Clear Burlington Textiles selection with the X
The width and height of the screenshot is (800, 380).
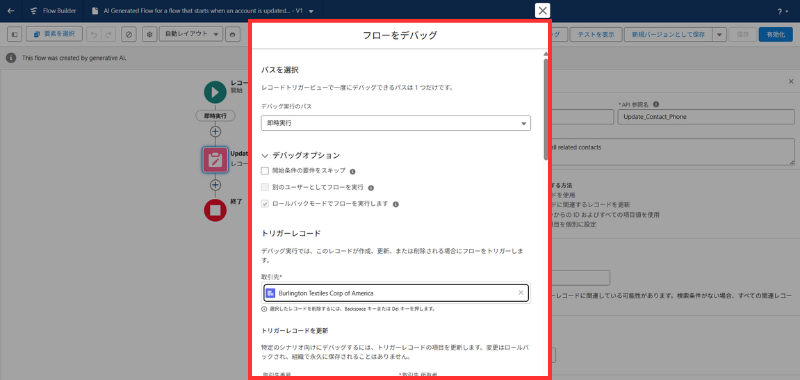coord(520,293)
